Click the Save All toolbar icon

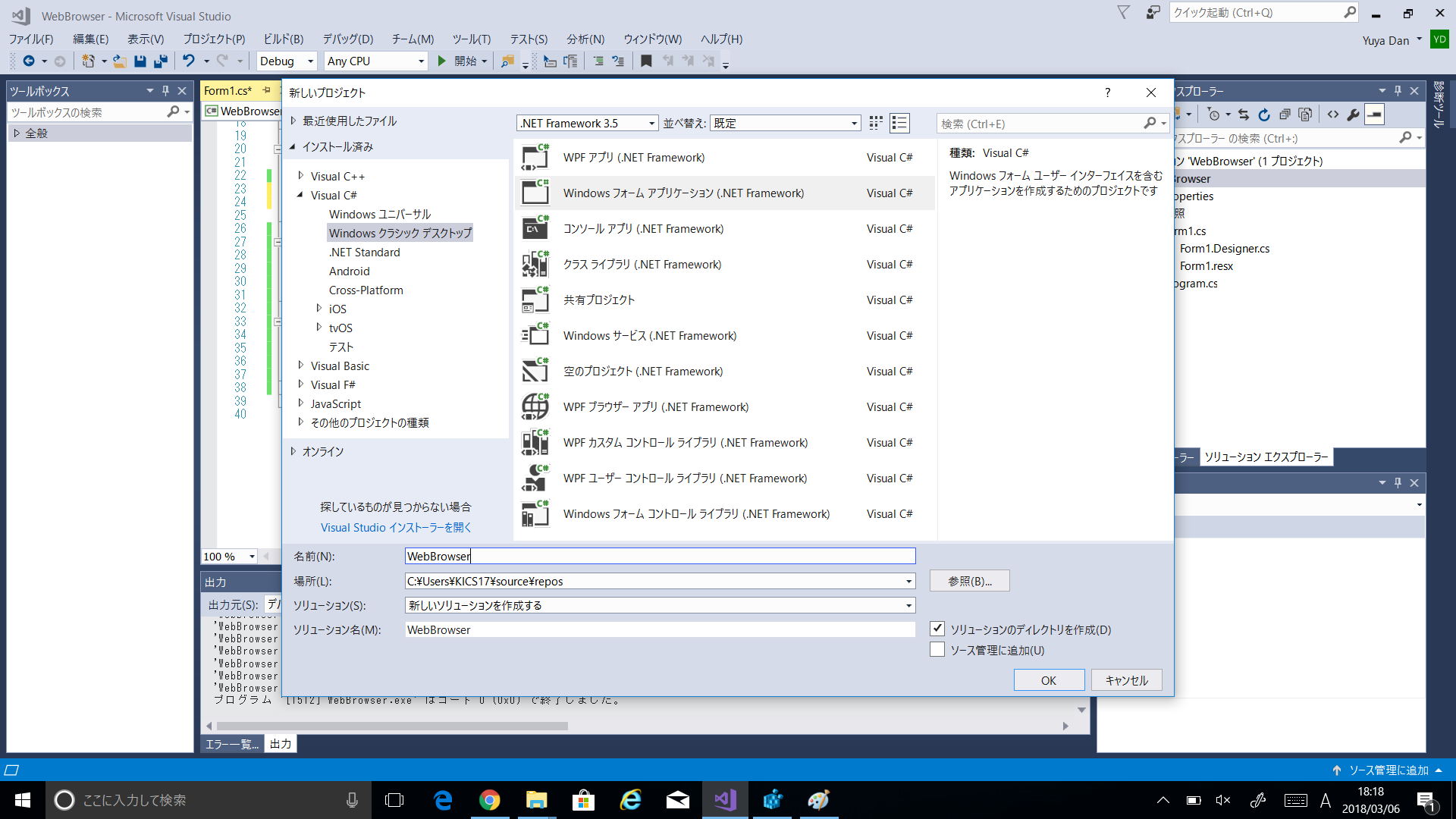160,61
